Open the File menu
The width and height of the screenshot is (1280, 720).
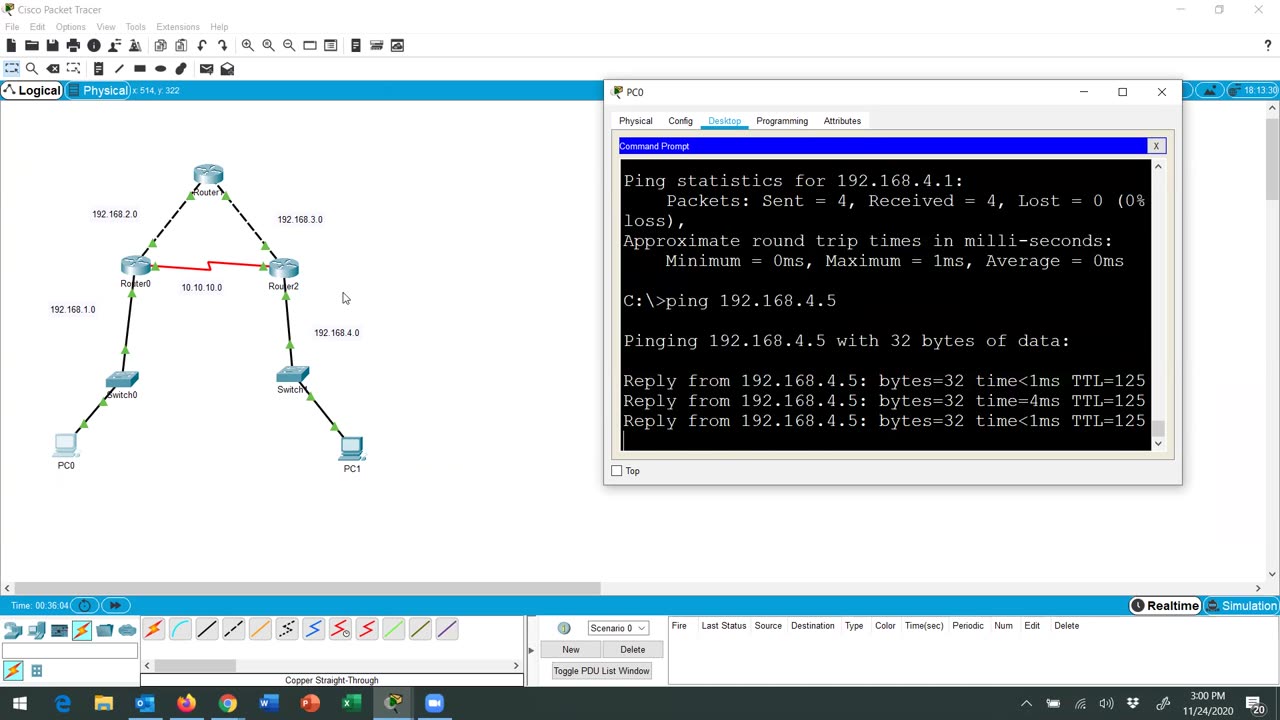tap(12, 27)
